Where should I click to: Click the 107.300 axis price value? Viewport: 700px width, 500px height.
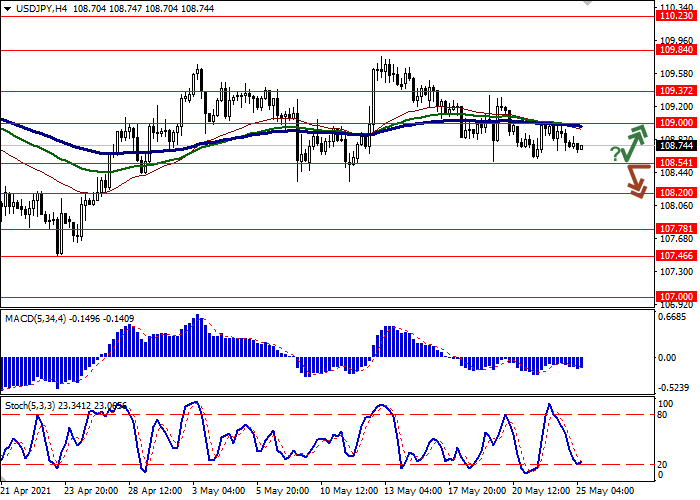(x=676, y=271)
